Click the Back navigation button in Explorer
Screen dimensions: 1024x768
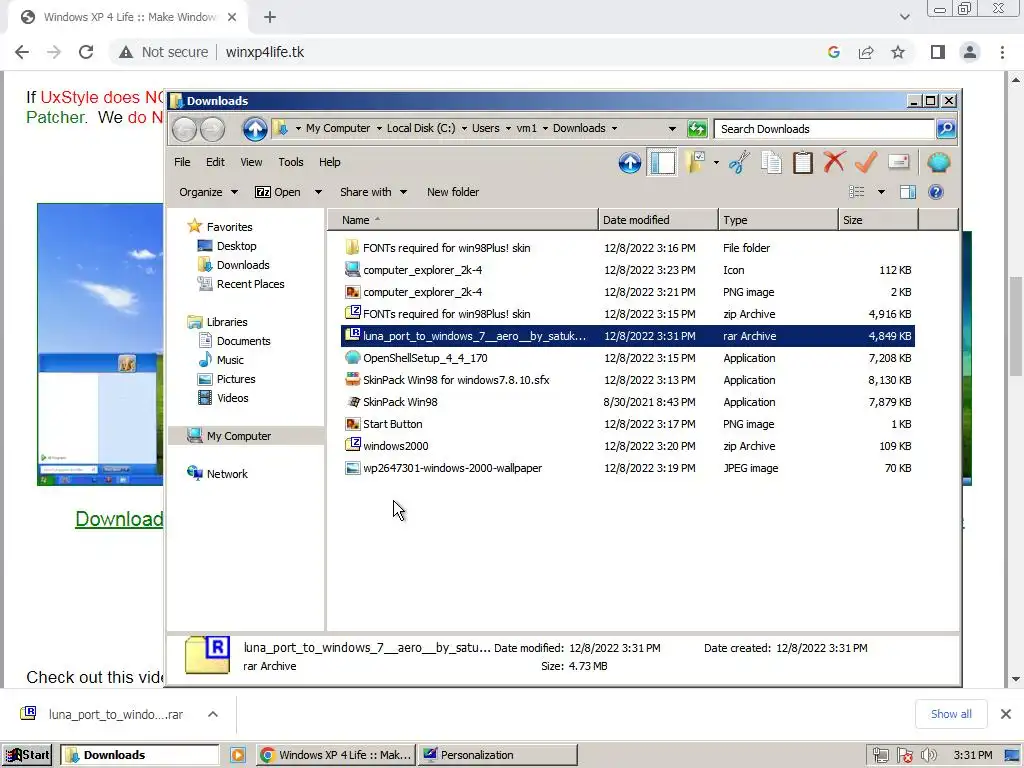pos(184,129)
